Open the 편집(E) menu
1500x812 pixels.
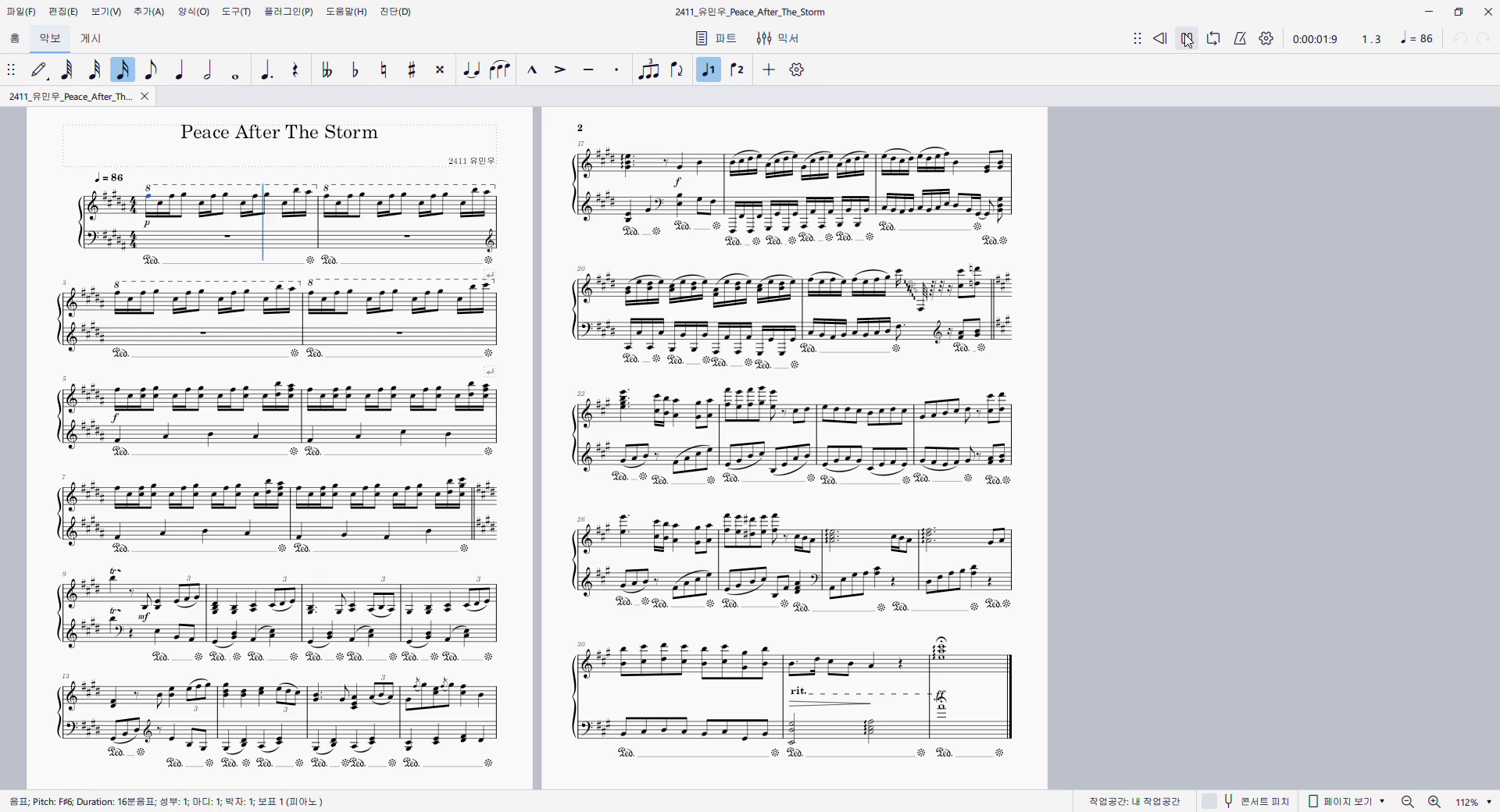coord(63,12)
